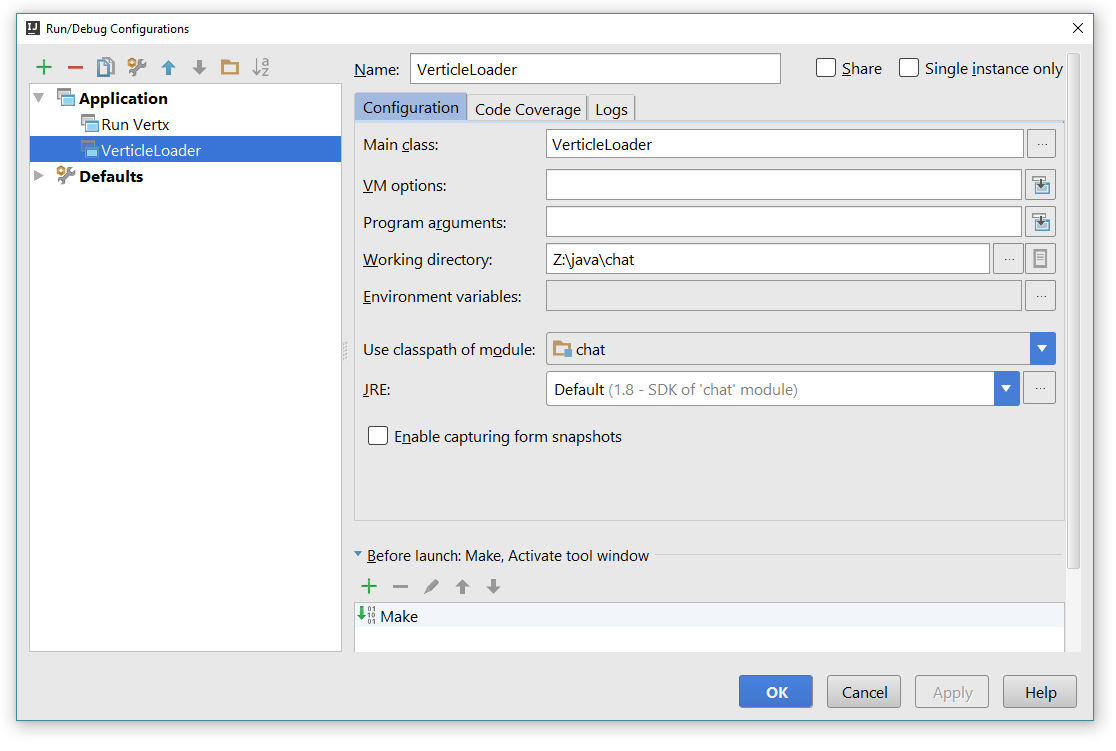
Task: Click the OK button
Action: (777, 692)
